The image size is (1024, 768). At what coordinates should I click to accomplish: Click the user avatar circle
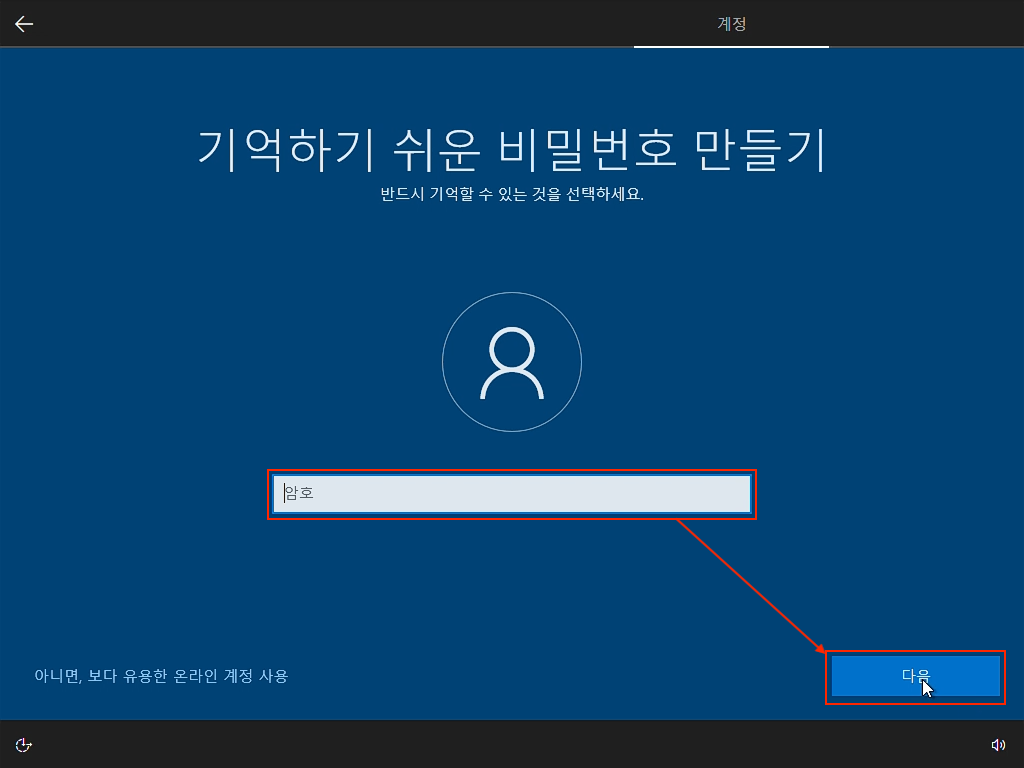click(x=512, y=362)
